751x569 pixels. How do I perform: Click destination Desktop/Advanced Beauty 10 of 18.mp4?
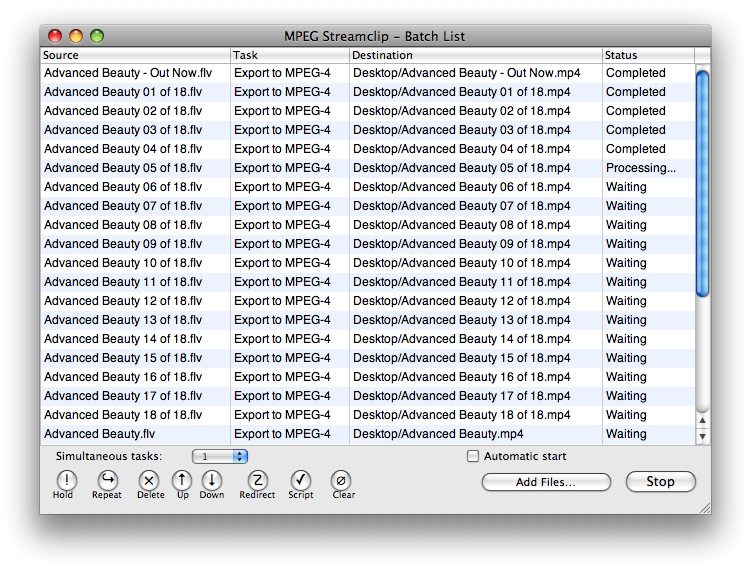[462, 263]
